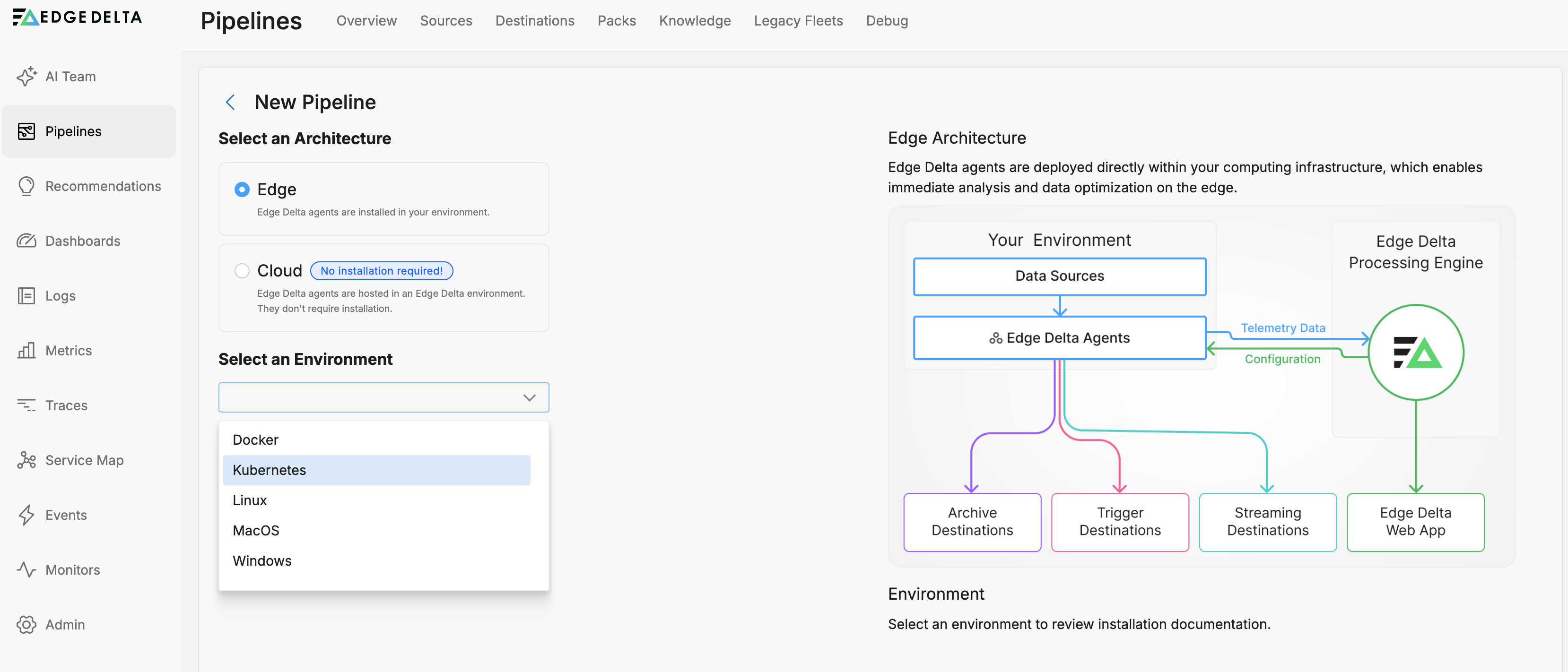Select the Cloud architecture radio button
This screenshot has width=1568, height=672.
[x=242, y=271]
